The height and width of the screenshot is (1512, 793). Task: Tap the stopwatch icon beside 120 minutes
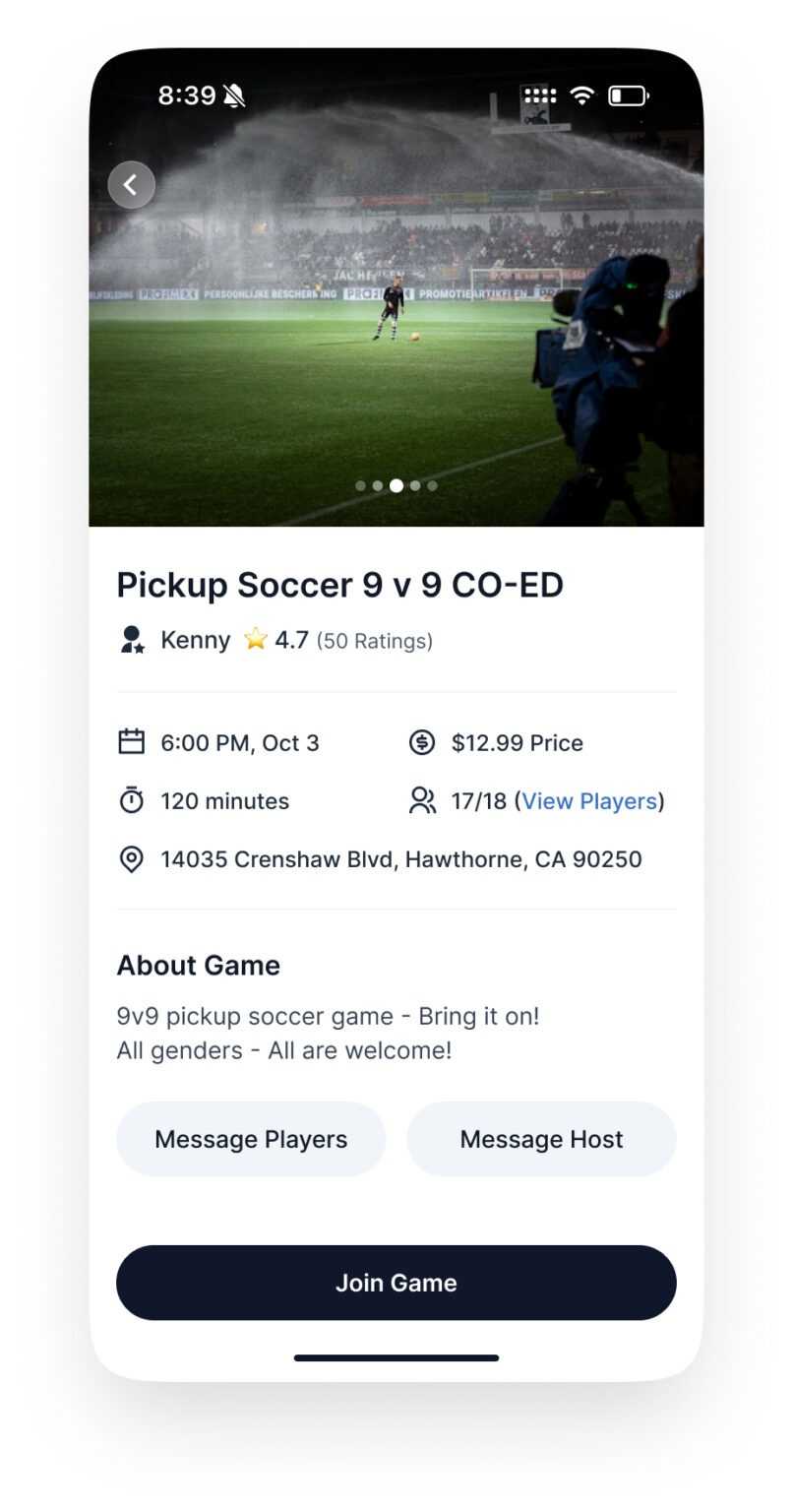pyautogui.click(x=131, y=800)
